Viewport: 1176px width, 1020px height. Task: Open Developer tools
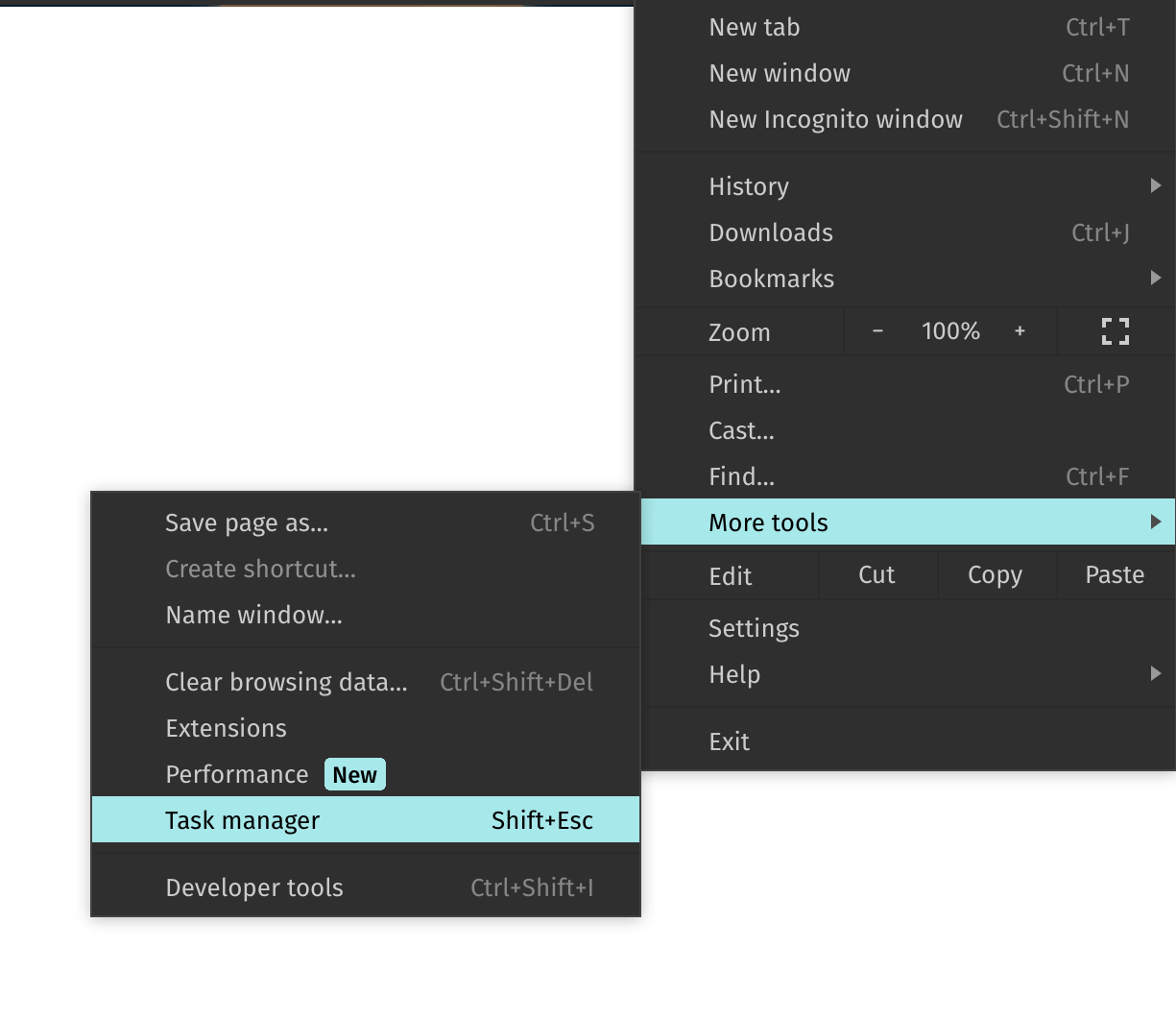click(x=253, y=887)
